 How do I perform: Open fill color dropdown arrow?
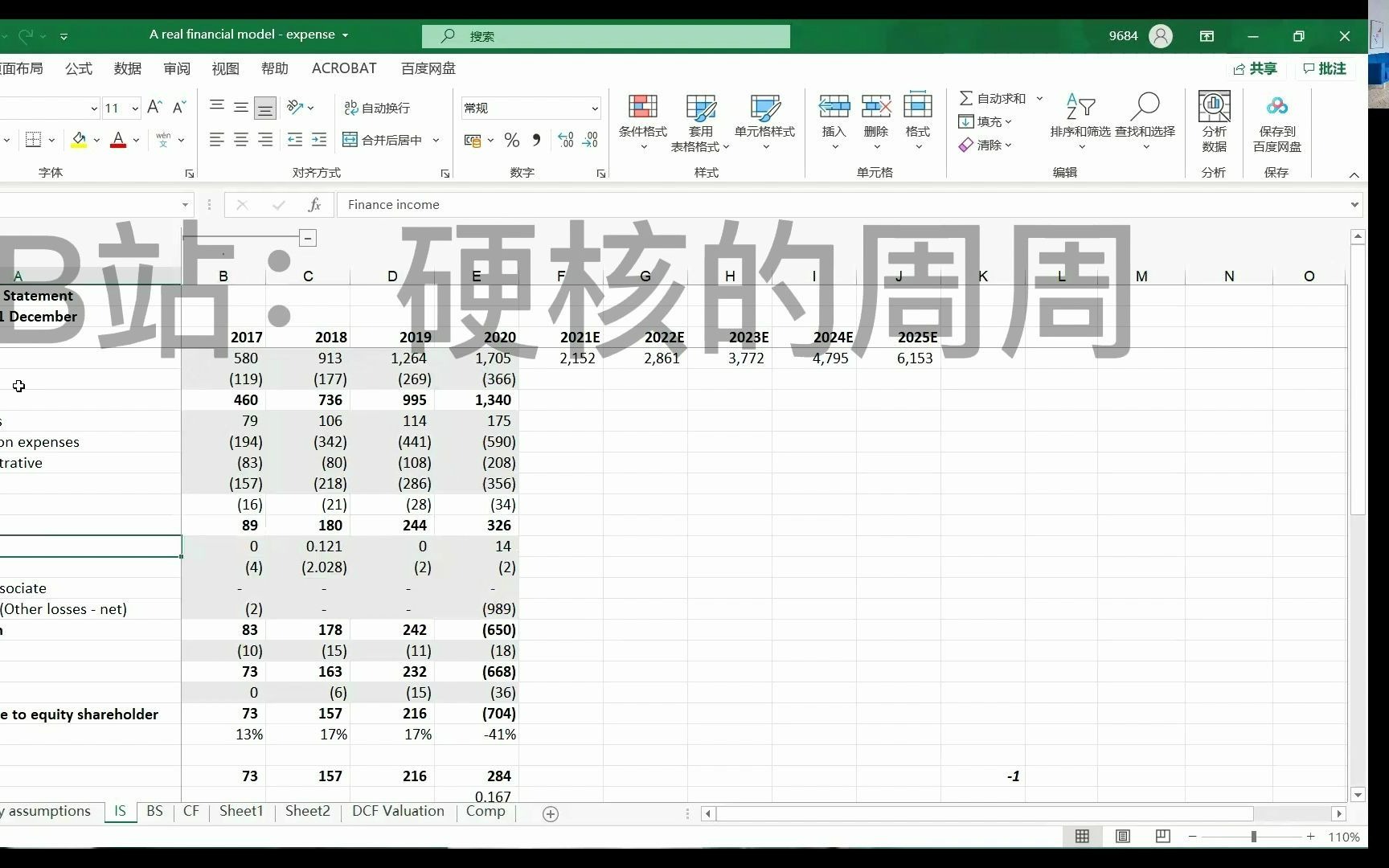pos(96,140)
